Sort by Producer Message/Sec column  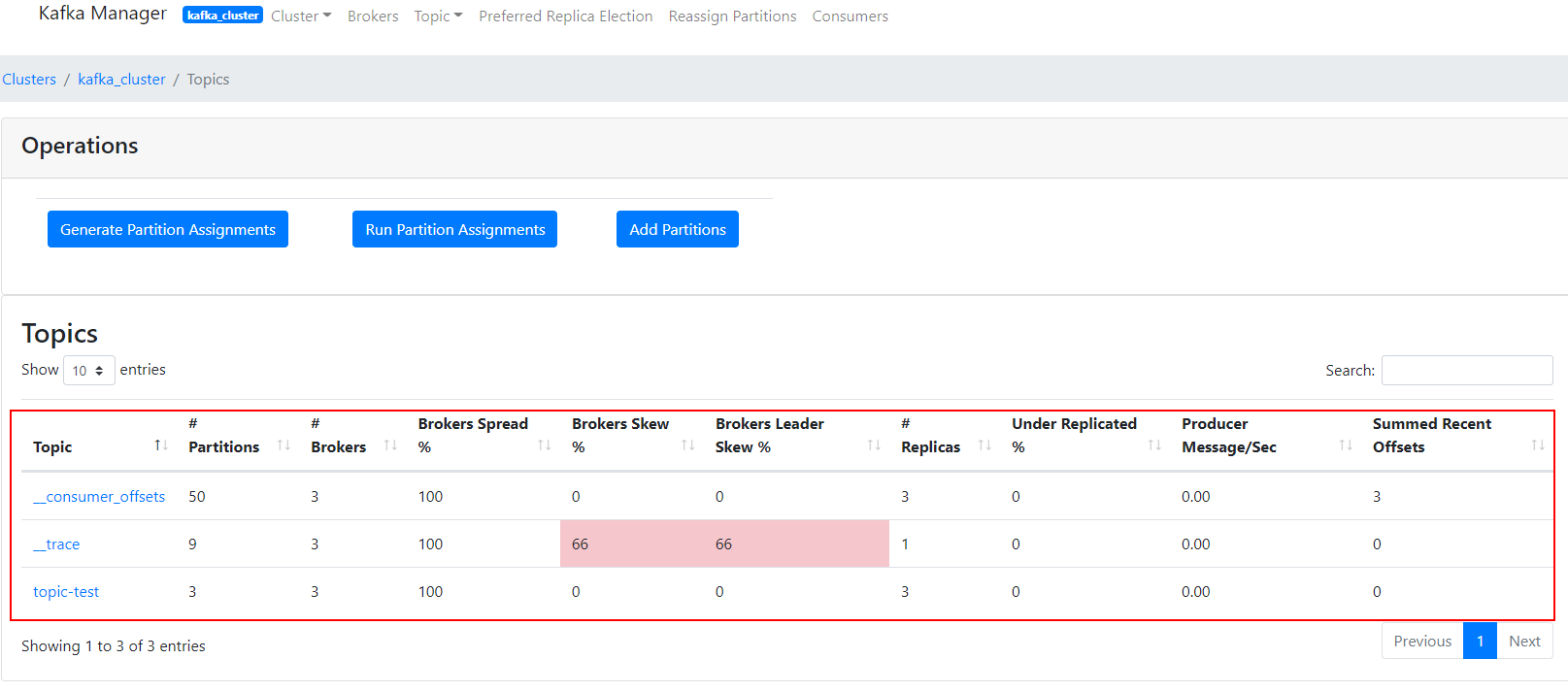pos(1346,445)
